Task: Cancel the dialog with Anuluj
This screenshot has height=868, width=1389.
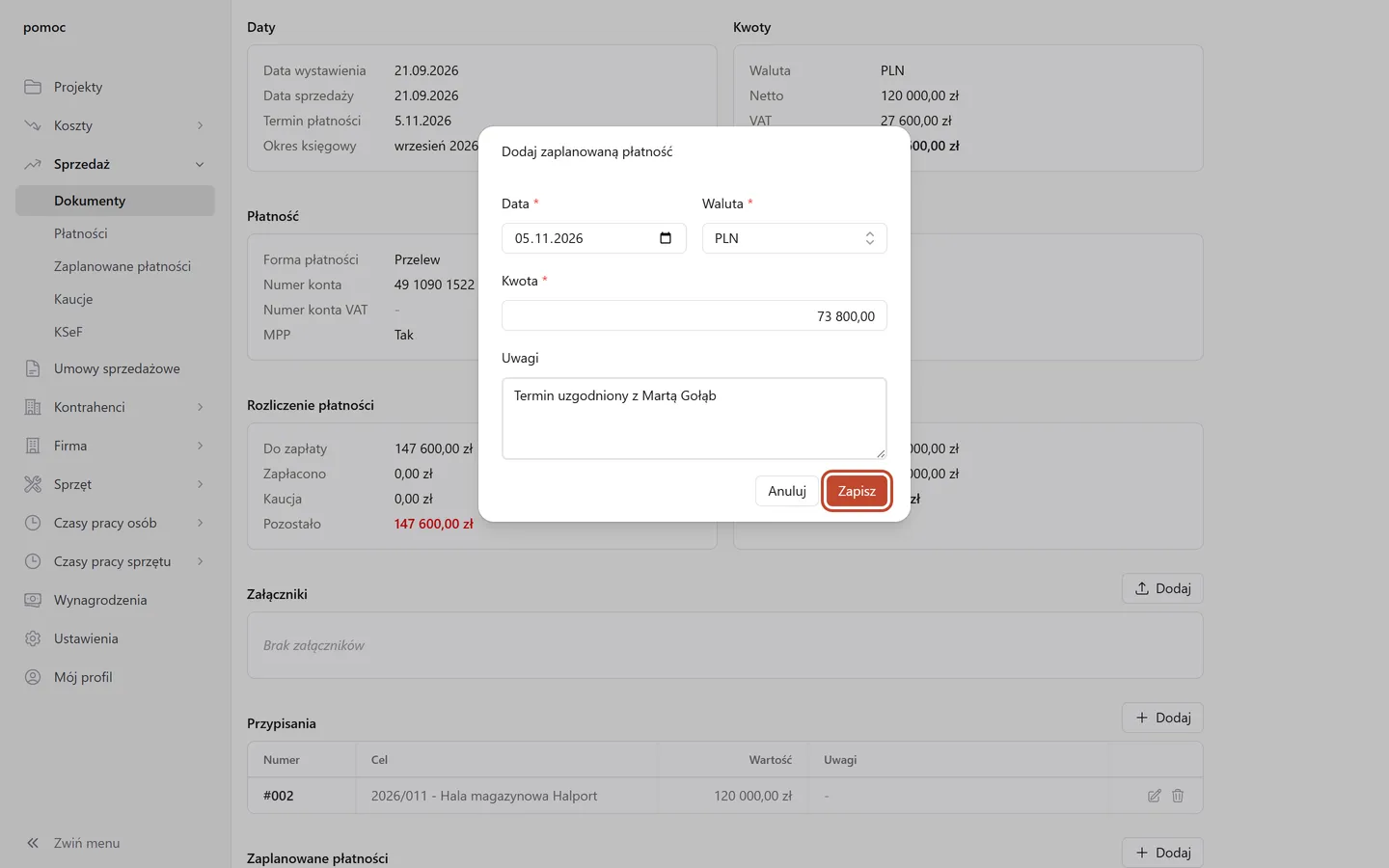Action: point(787,491)
